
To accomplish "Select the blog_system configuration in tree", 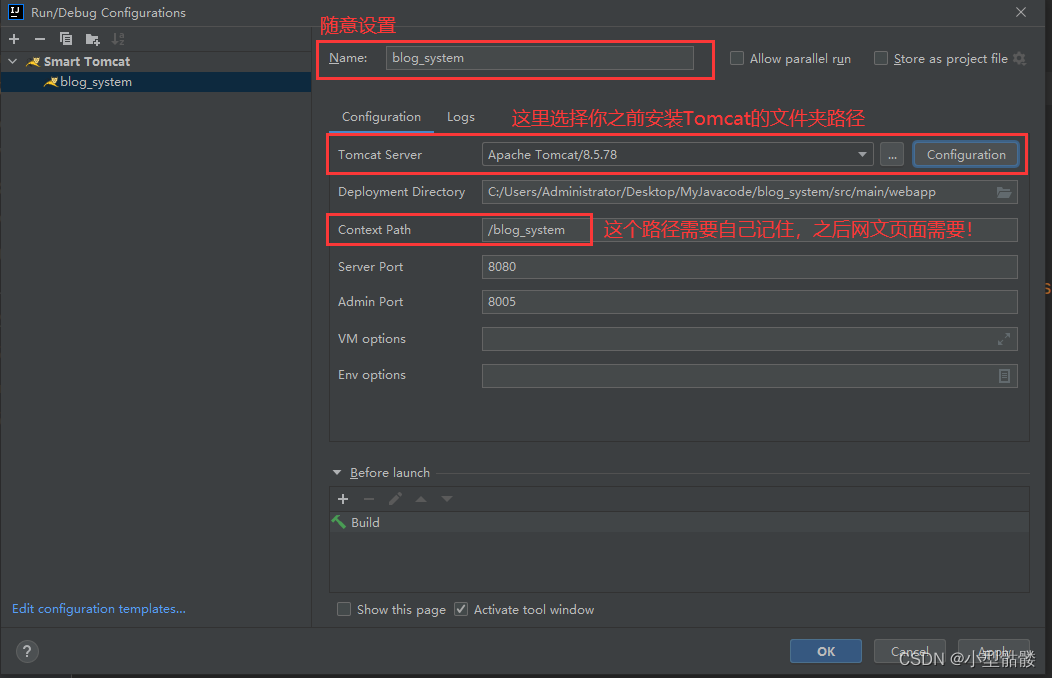I will click(156, 82).
